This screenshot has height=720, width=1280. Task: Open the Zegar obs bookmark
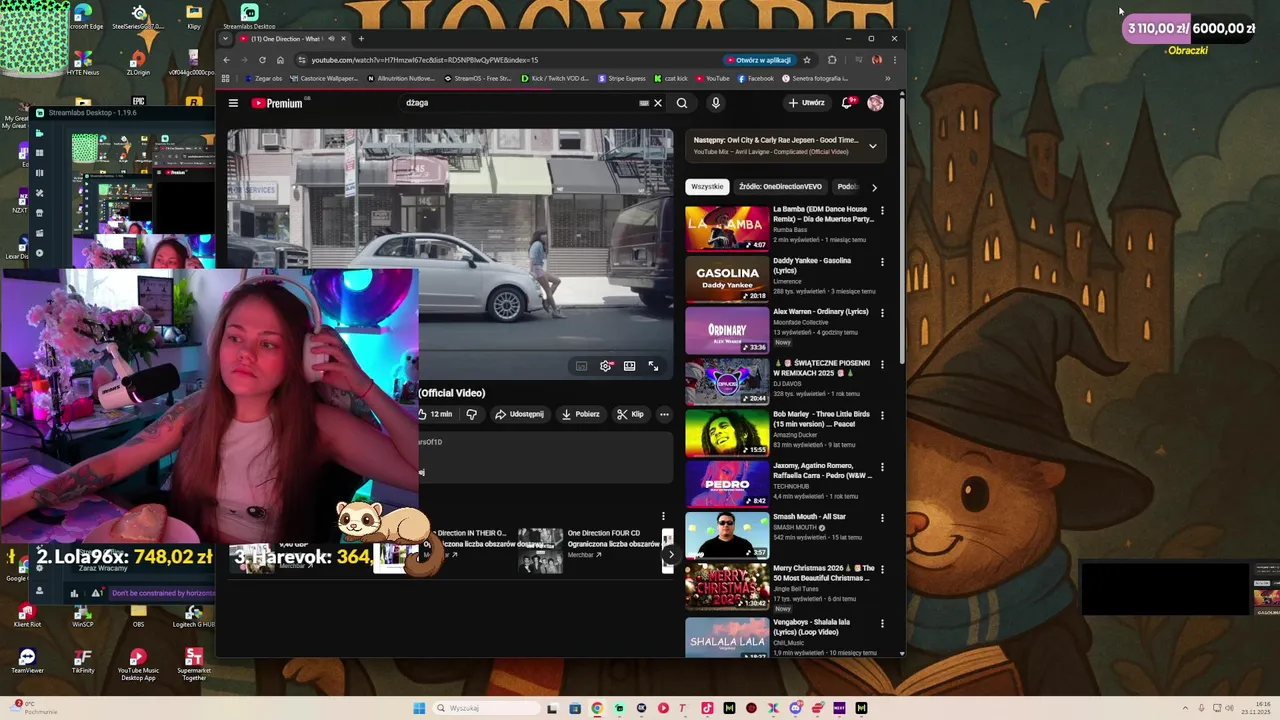[x=264, y=78]
